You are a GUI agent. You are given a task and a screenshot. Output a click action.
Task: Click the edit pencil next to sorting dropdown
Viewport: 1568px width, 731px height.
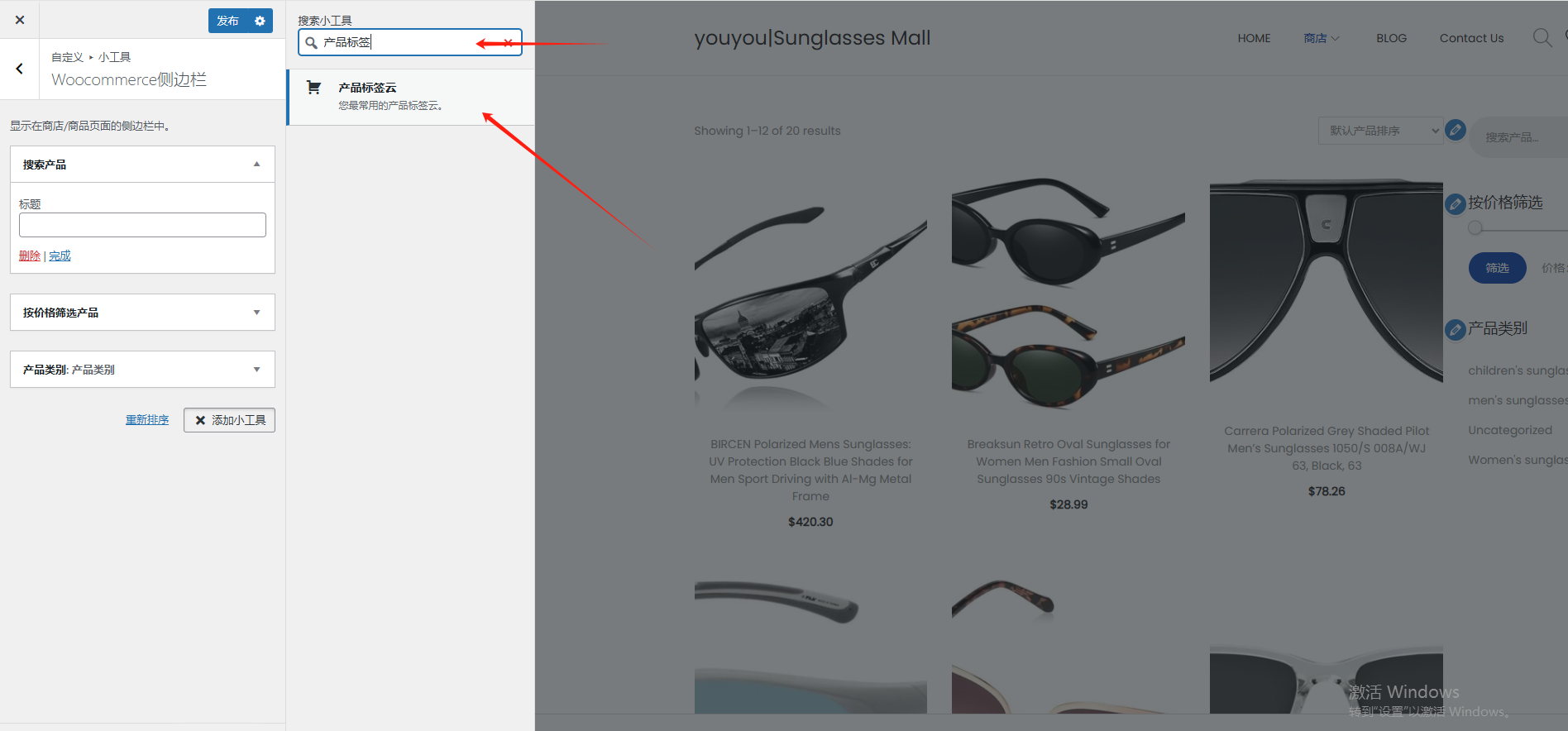coord(1456,130)
